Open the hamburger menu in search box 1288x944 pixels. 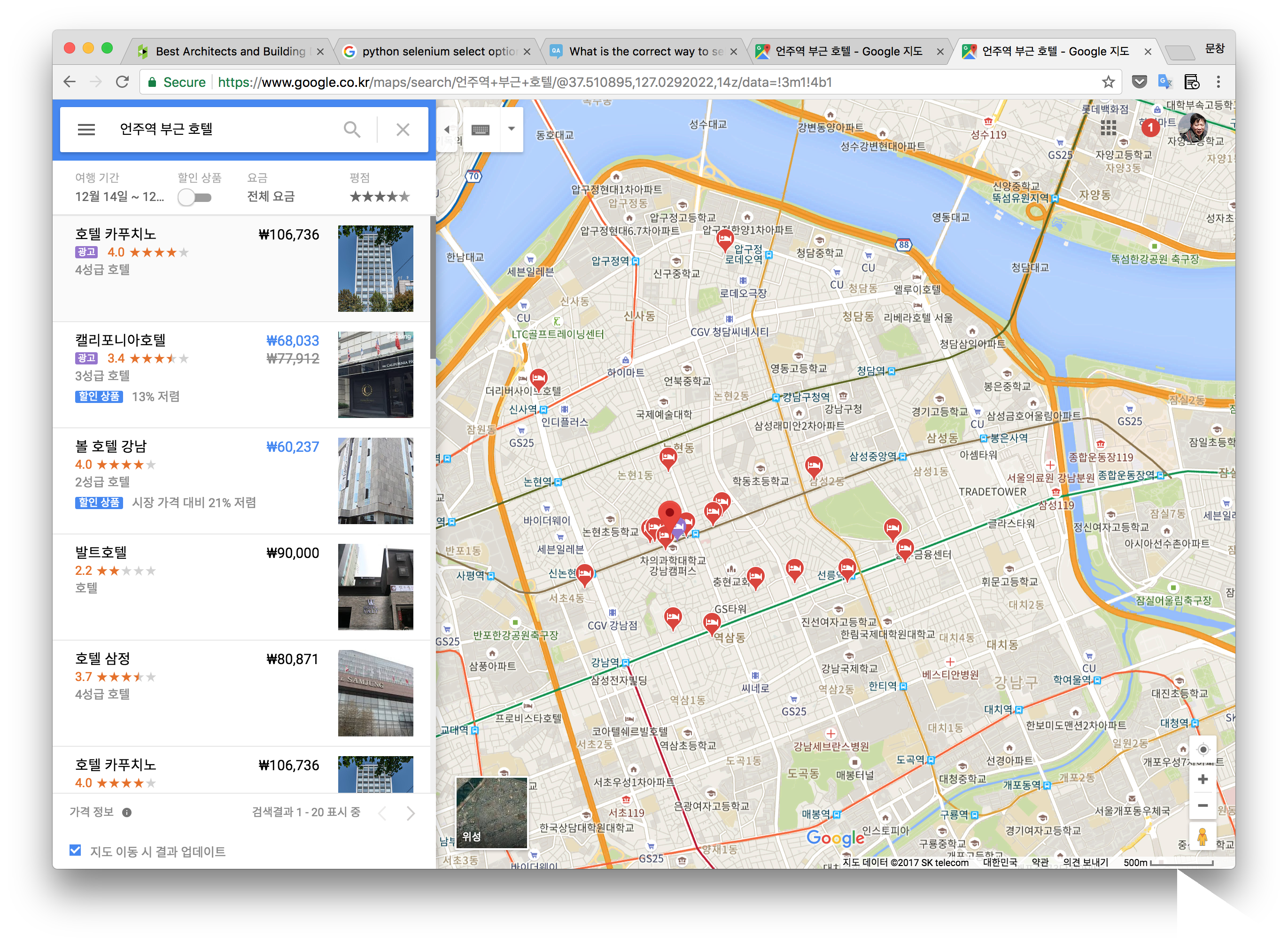coord(86,130)
